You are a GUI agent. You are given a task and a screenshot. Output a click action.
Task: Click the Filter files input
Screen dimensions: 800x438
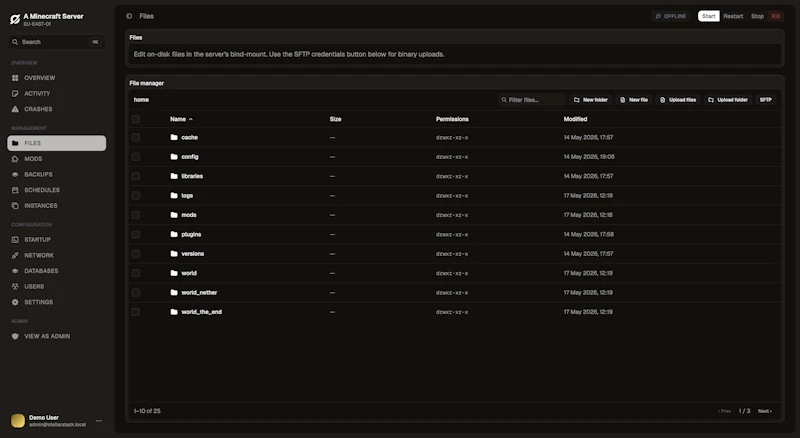tap(532, 100)
